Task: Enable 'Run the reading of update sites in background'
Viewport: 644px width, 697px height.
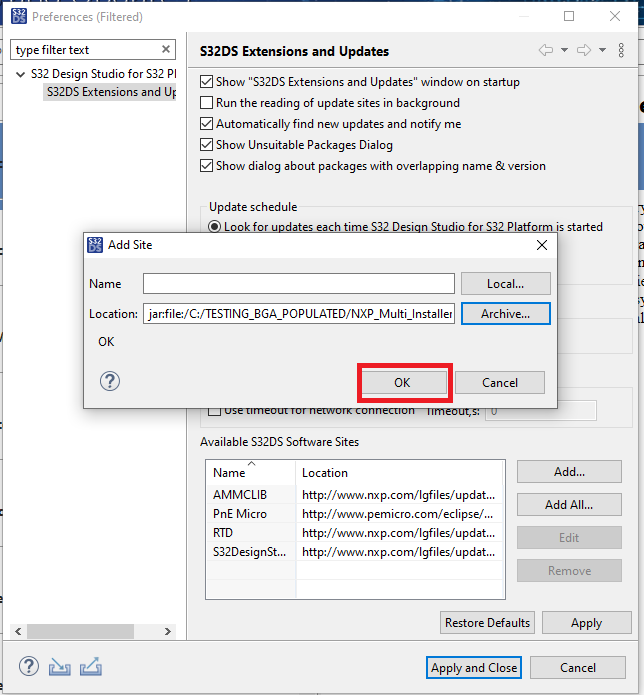Action: tap(207, 103)
